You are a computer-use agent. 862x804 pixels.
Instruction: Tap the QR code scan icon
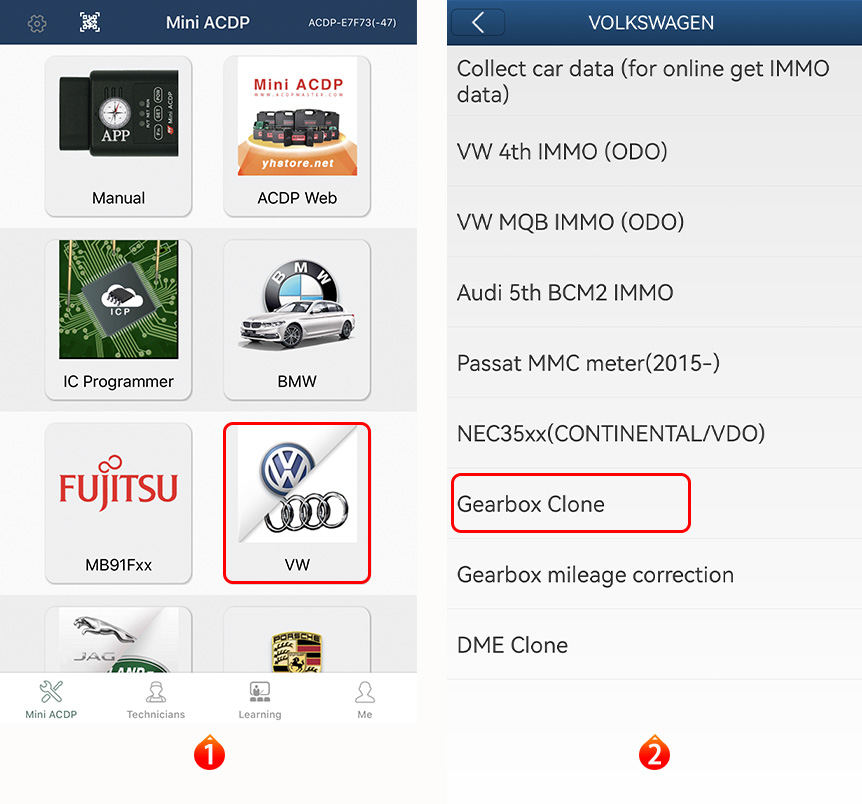90,22
